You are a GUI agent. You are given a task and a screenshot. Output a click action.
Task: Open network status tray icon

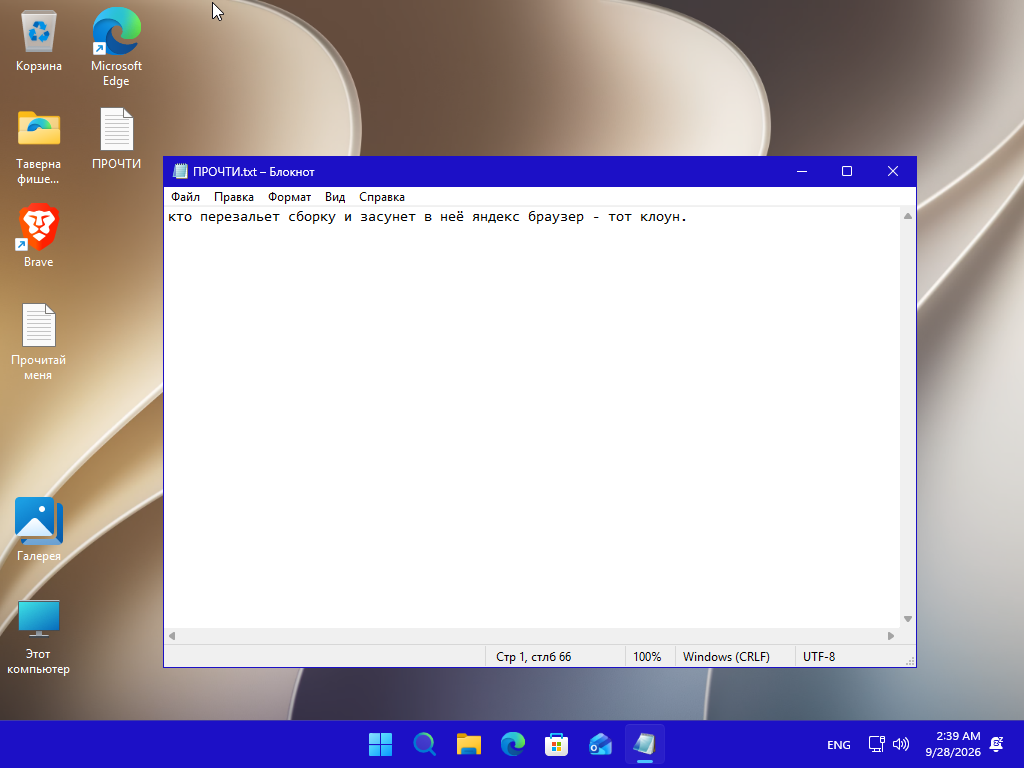(876, 744)
